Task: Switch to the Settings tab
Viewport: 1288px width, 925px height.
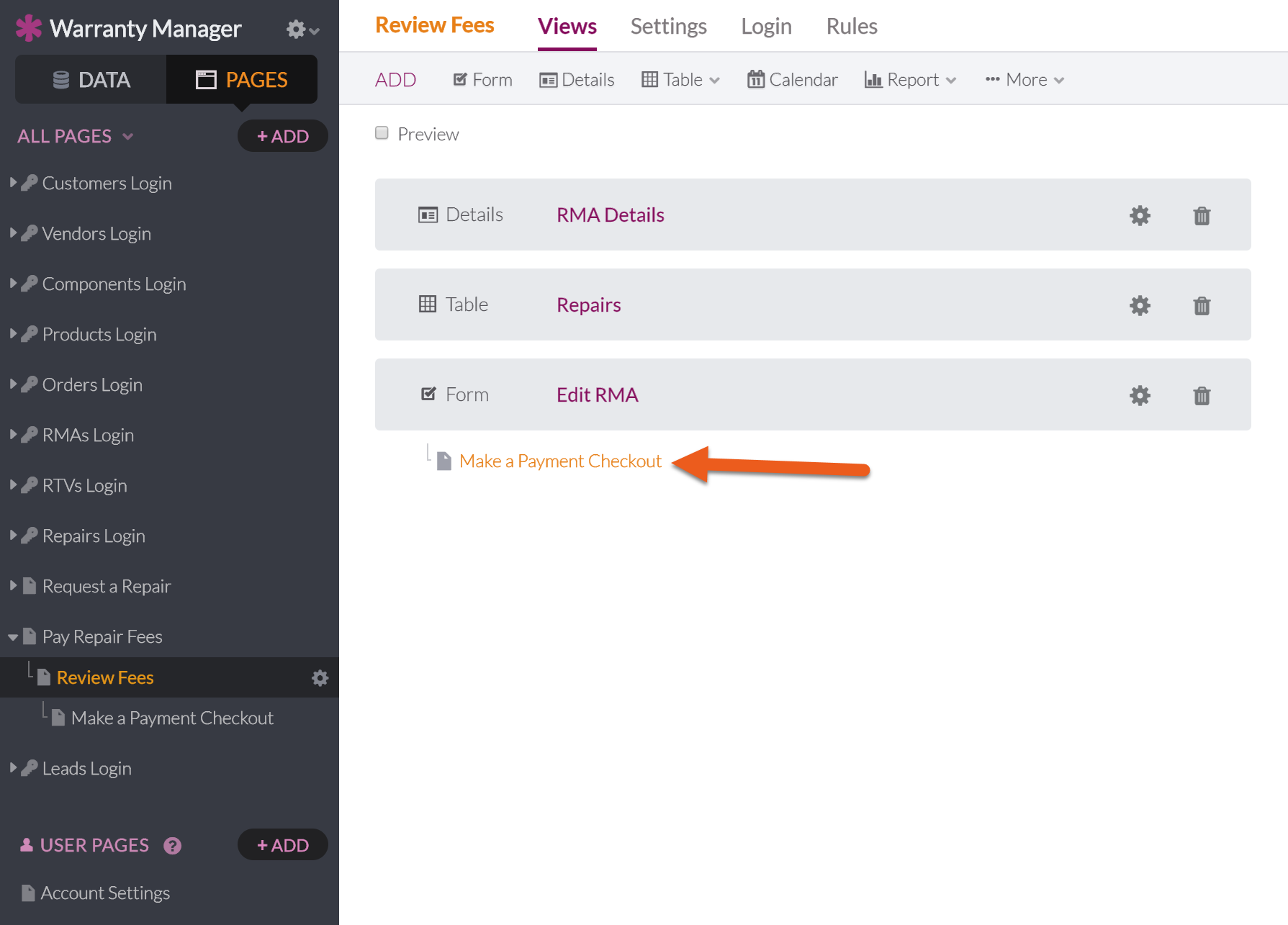Action: [669, 27]
